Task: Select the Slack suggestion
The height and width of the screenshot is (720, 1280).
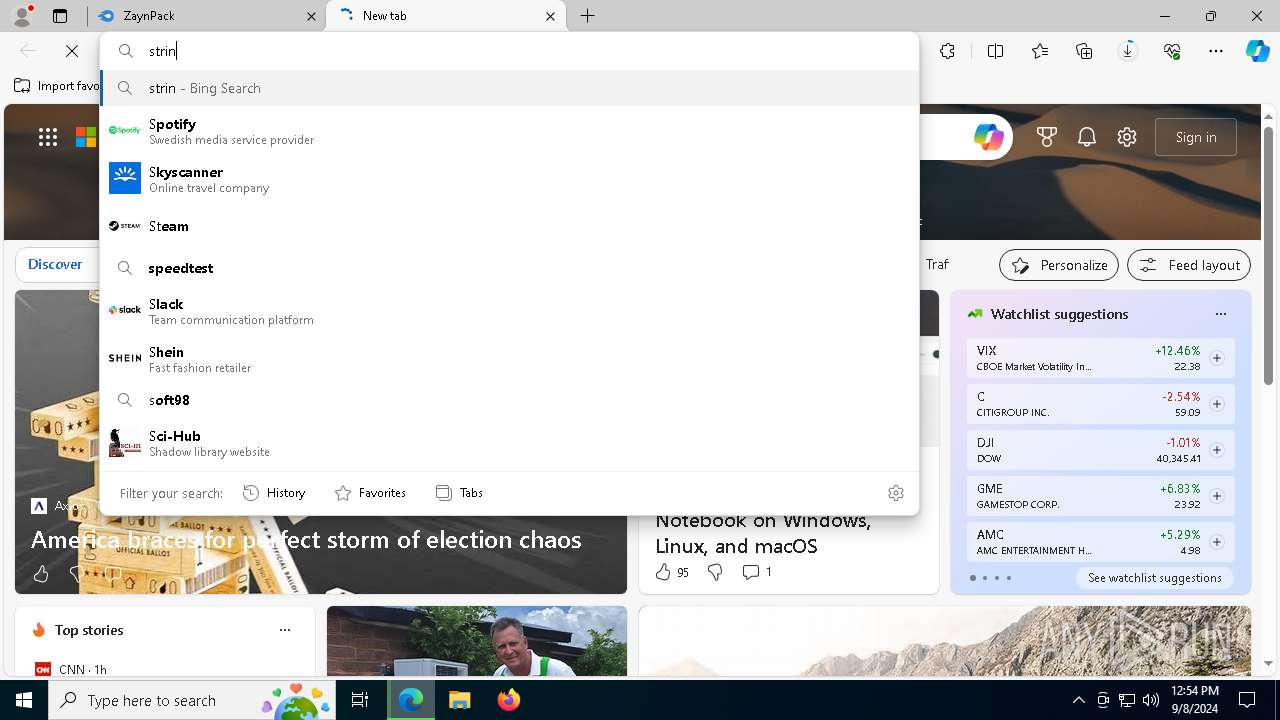Action: click(x=509, y=311)
